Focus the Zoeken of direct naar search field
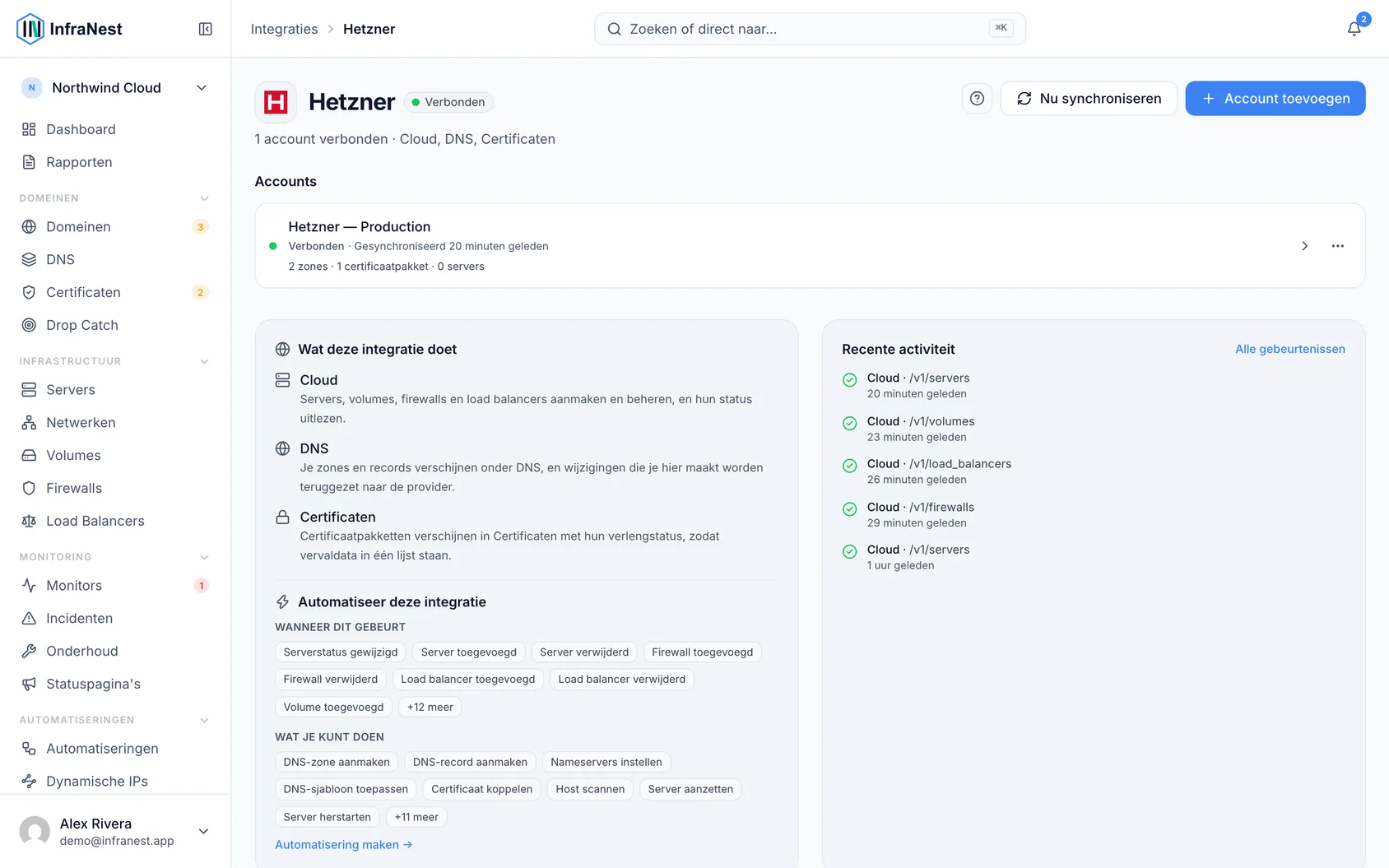Viewport: 1389px width, 868px height. [810, 29]
